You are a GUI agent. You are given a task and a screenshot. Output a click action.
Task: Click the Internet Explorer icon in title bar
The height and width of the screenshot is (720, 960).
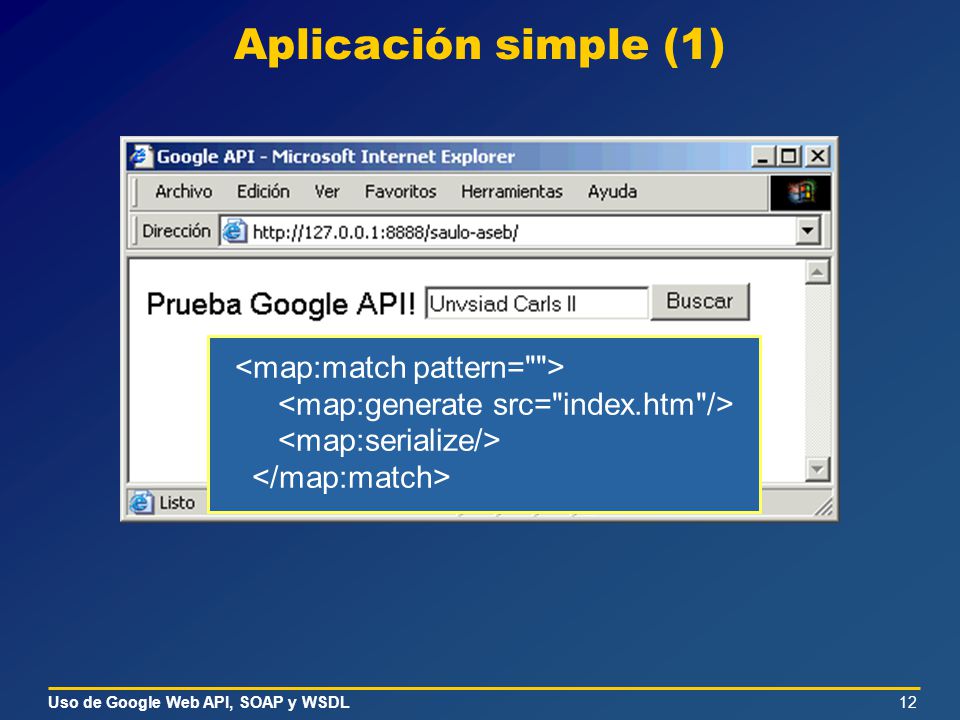(x=141, y=156)
